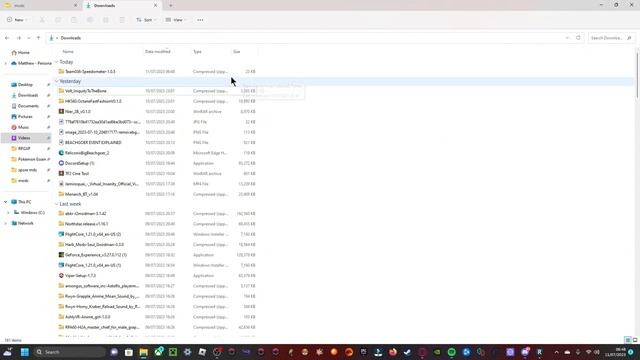The height and width of the screenshot is (360, 640).
Task: Switch to the mods tab
Action: [41, 6]
